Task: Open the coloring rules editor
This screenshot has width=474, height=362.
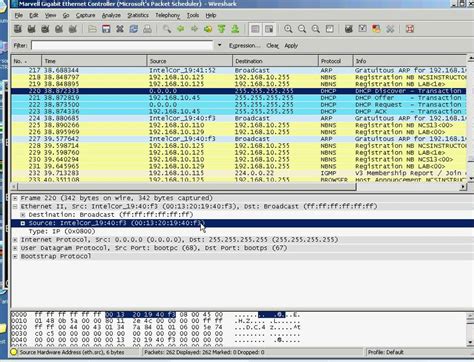Action: click(x=376, y=29)
